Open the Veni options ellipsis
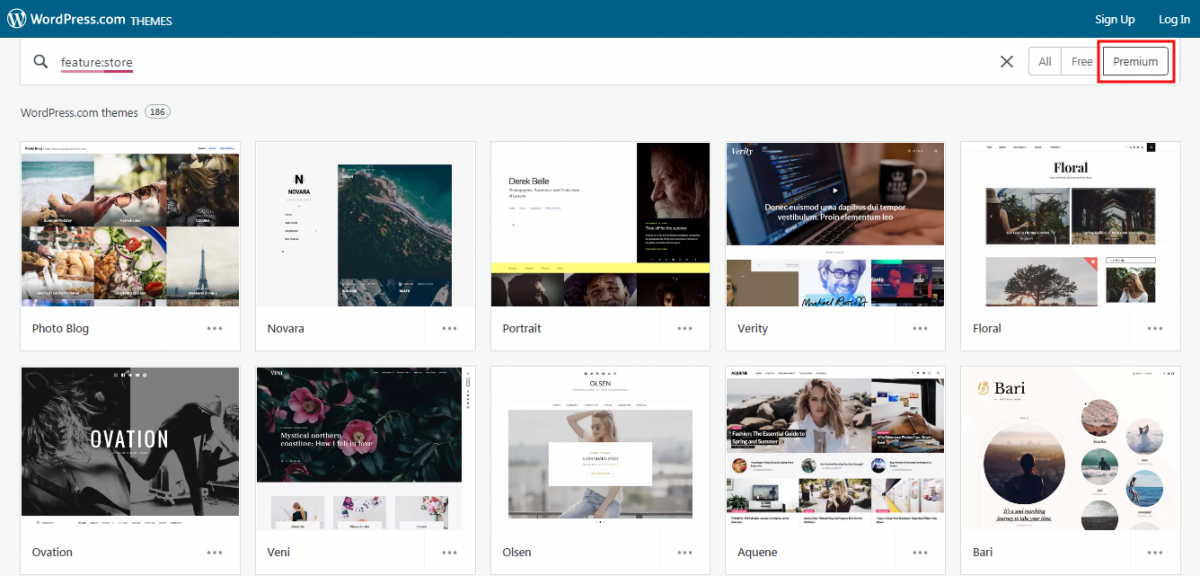The width and height of the screenshot is (1200, 576). click(450, 552)
